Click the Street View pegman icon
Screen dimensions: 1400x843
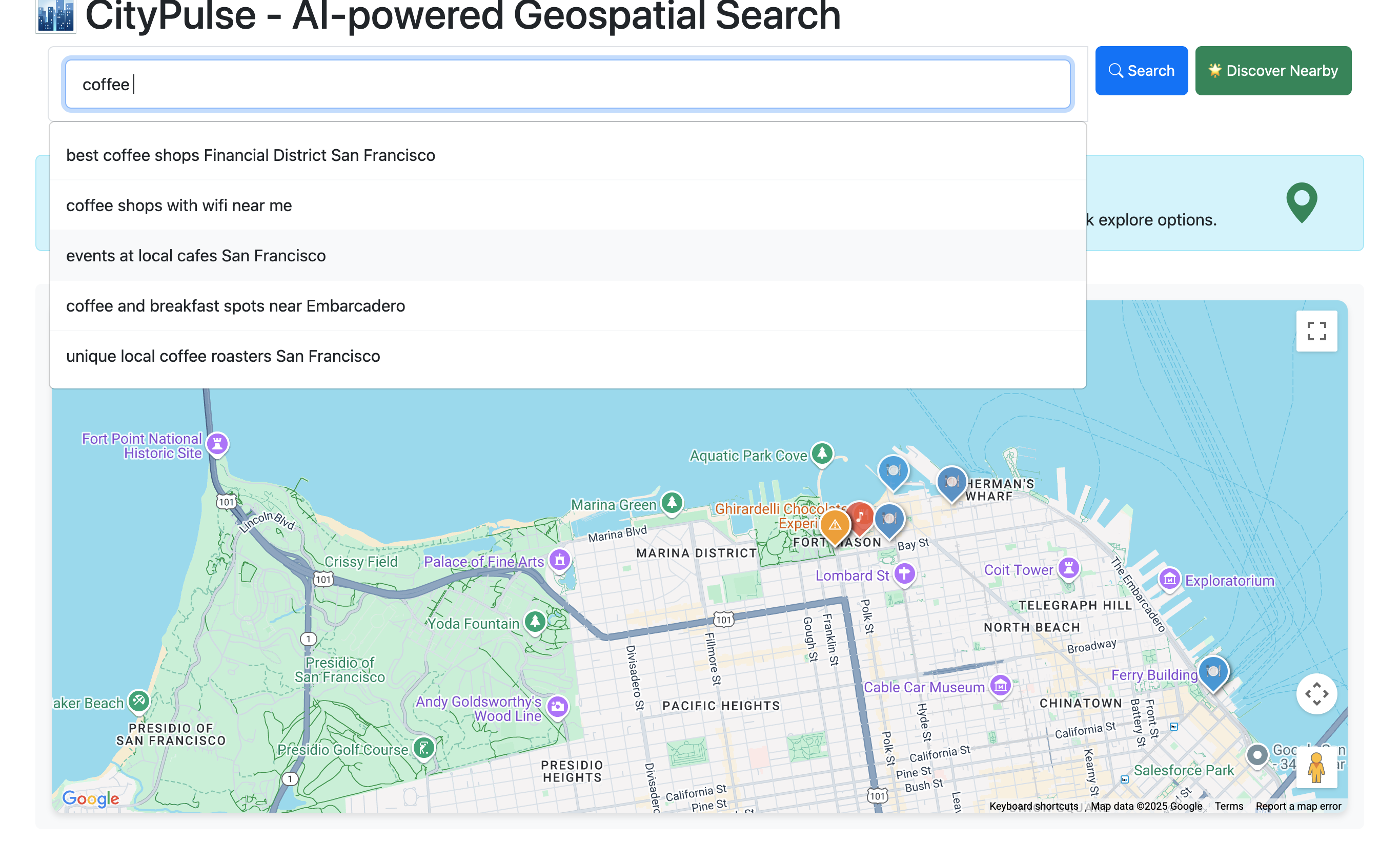[x=1316, y=768]
